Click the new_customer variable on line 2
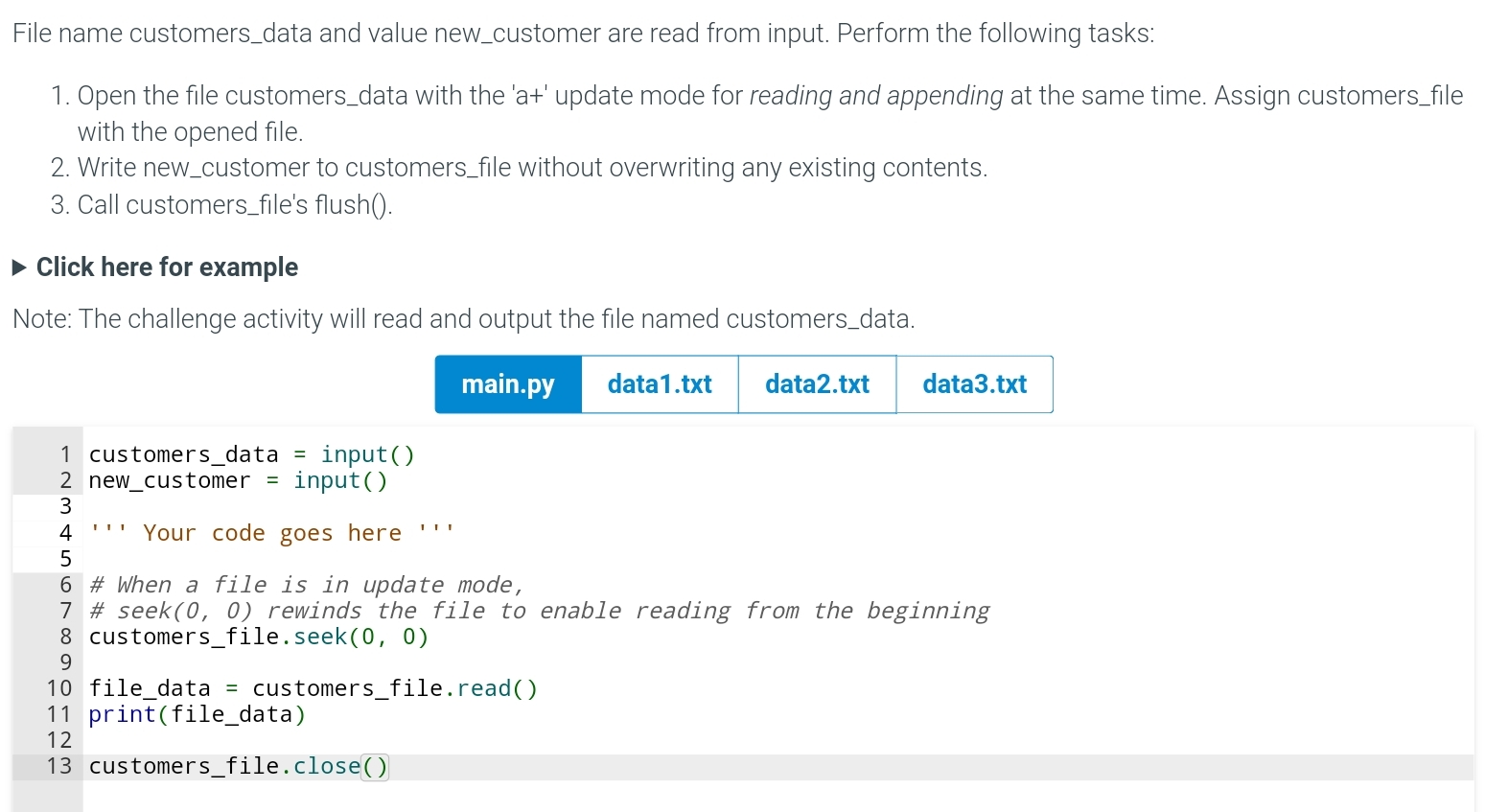 (170, 480)
